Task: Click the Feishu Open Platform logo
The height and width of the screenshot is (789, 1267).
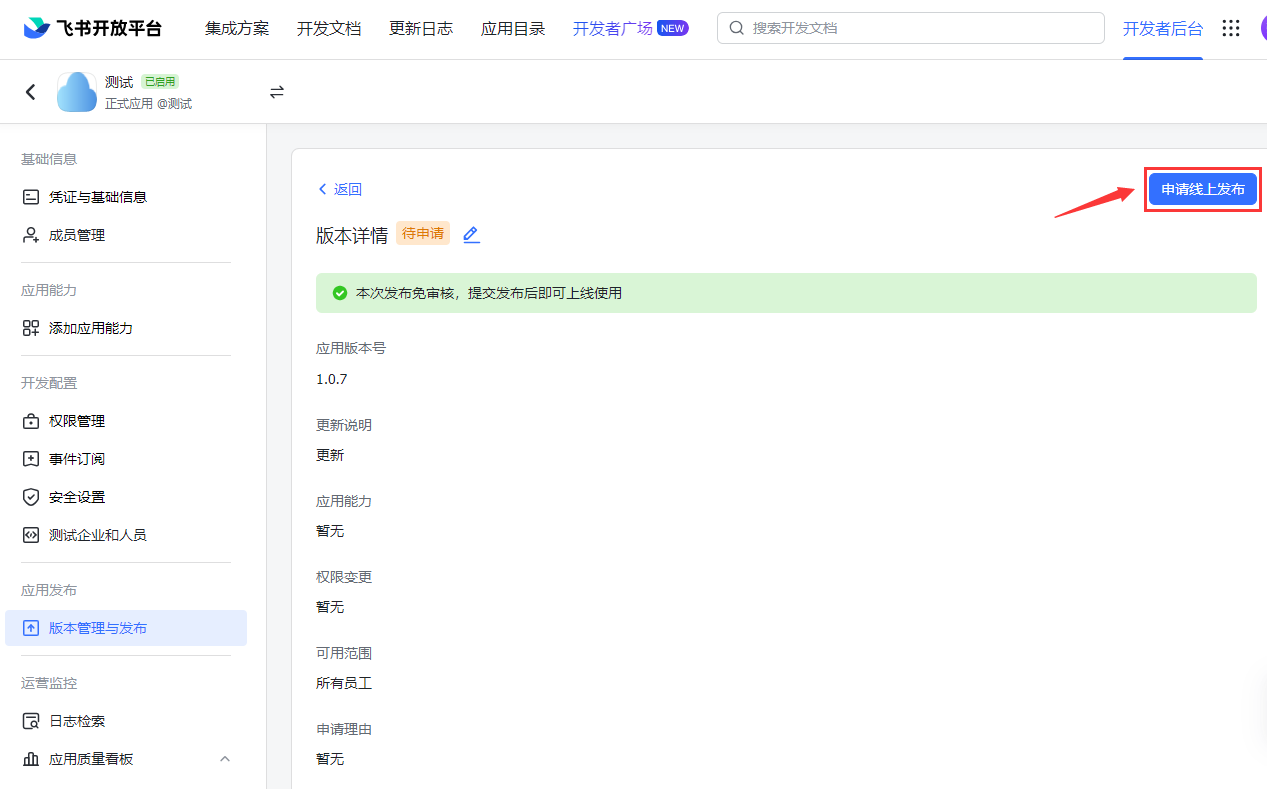Action: [x=92, y=28]
